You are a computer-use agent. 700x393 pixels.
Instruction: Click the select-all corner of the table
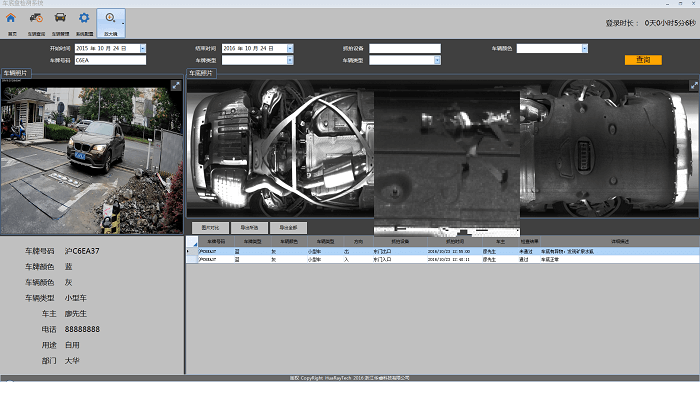coord(192,242)
